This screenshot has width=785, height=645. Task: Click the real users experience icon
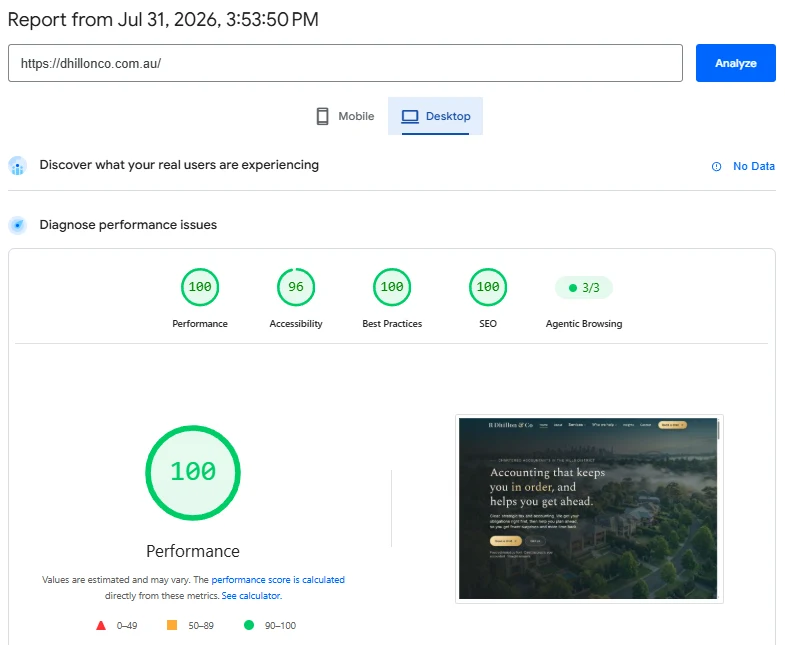click(x=18, y=166)
